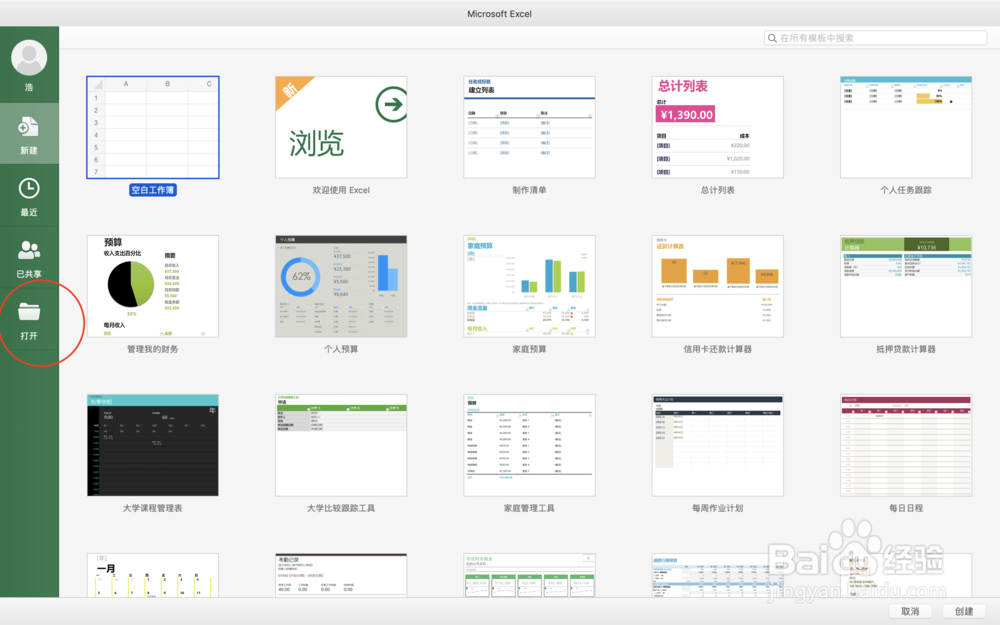Click the 个人预算 label text
This screenshot has width=1000, height=625.
341,349
